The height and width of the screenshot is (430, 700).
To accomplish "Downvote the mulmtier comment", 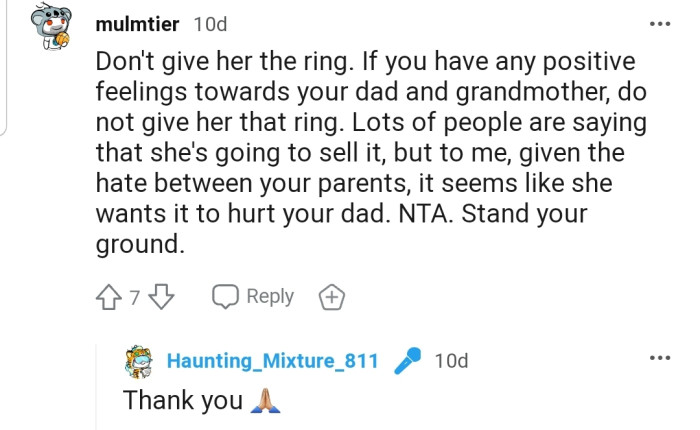I will [167, 297].
